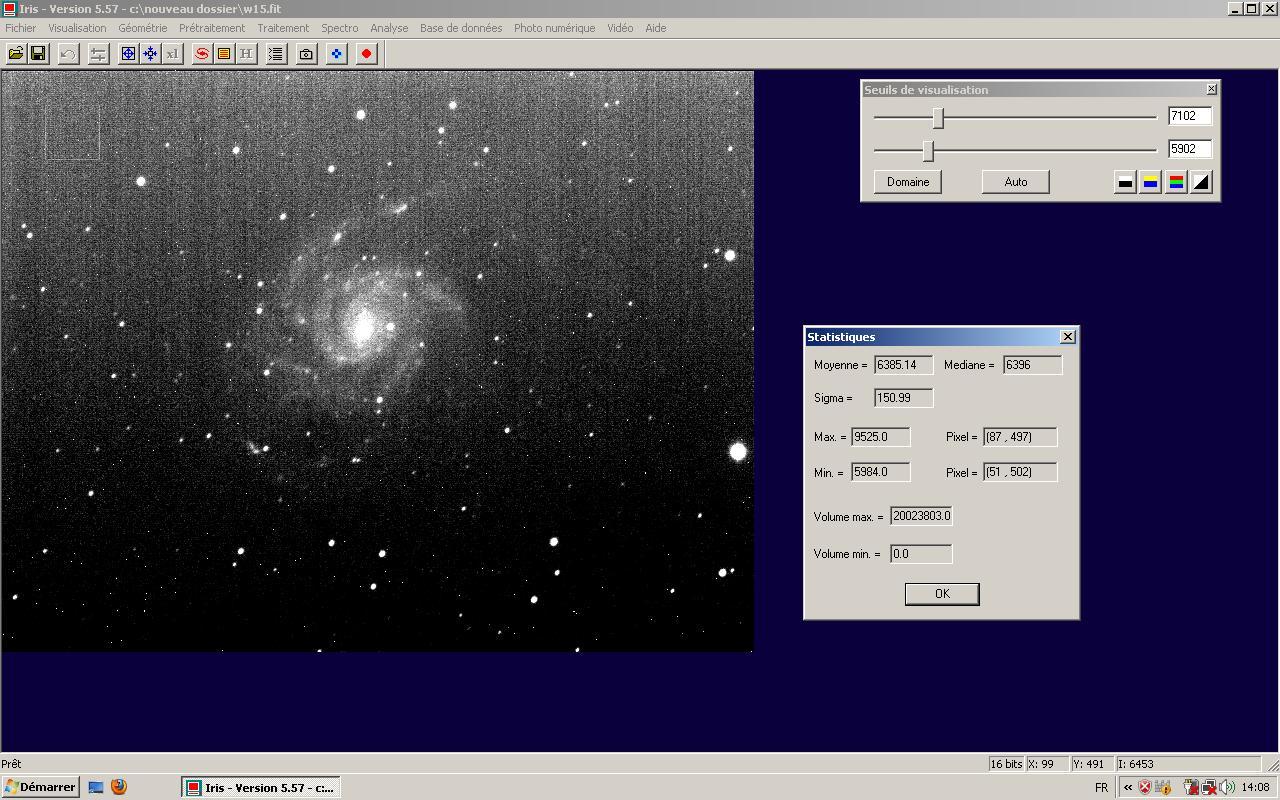Screen dimensions: 1280x800
Task: Click the red circle record icon
Action: pyautogui.click(x=367, y=54)
